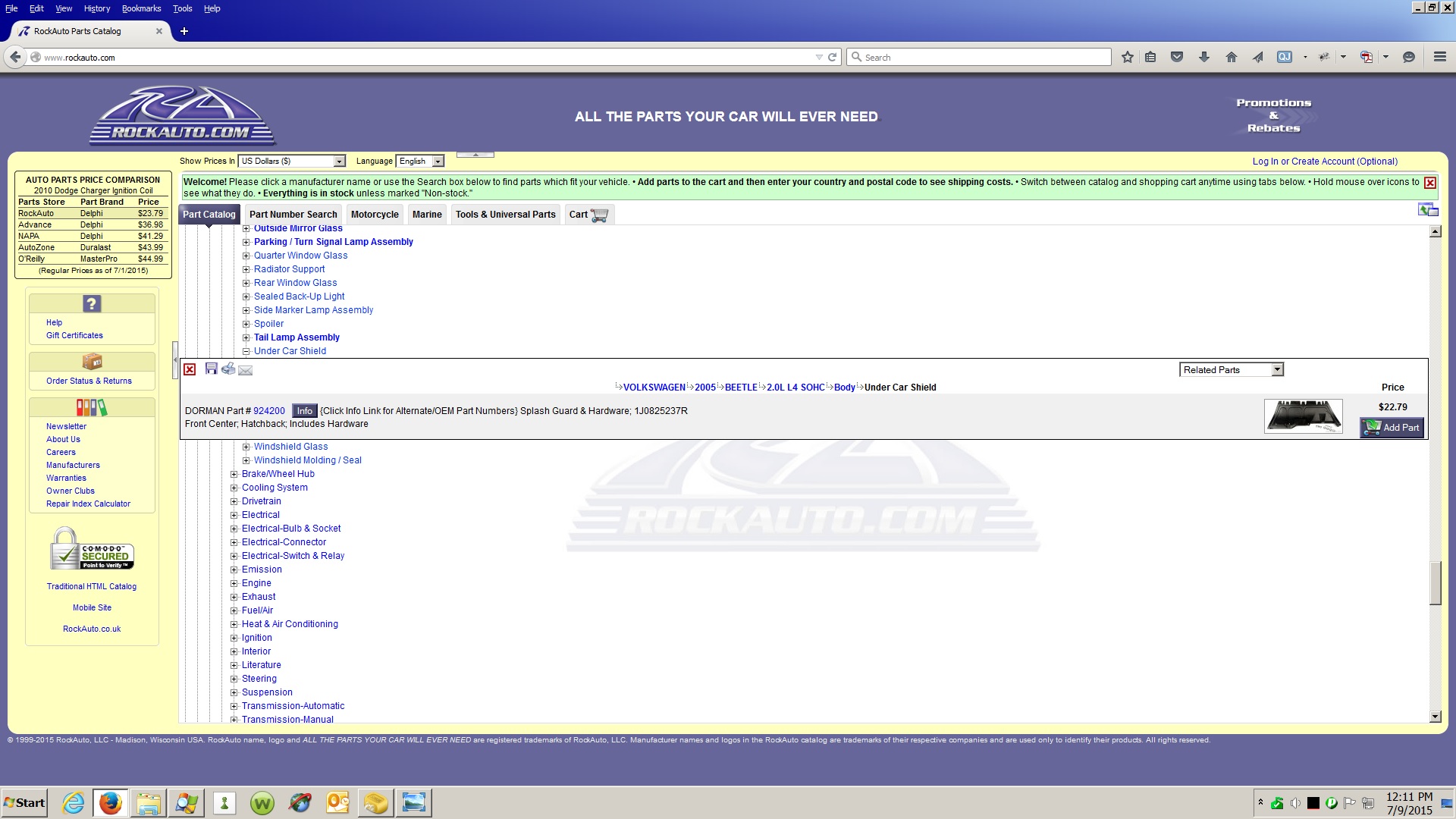Viewport: 1456px width, 819px height.
Task: Open the Gift Certificates link
Action: [x=74, y=335]
